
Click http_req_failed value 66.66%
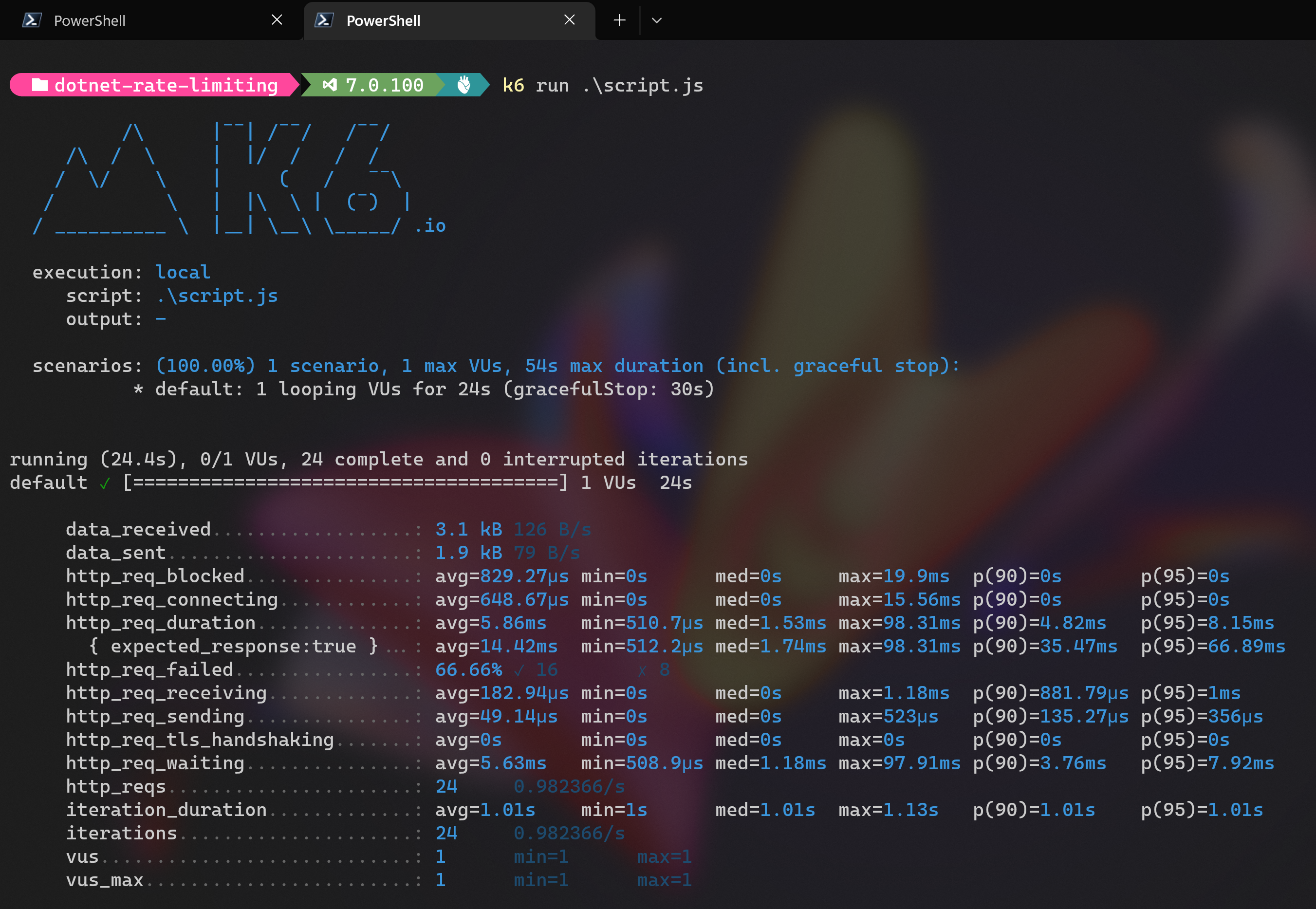[x=469, y=669]
